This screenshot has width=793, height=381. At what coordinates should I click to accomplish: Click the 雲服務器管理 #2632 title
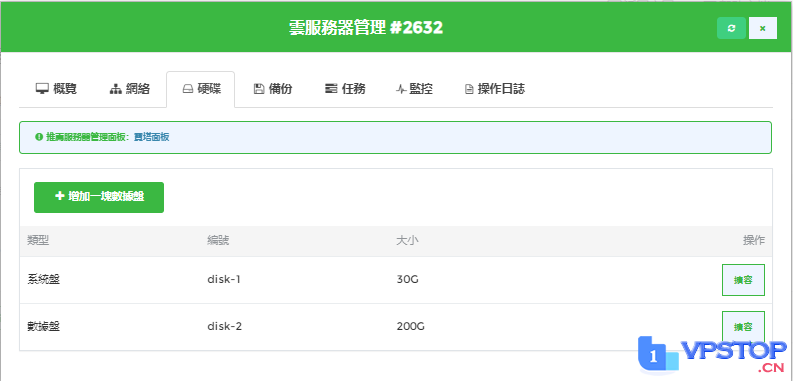pos(366,28)
